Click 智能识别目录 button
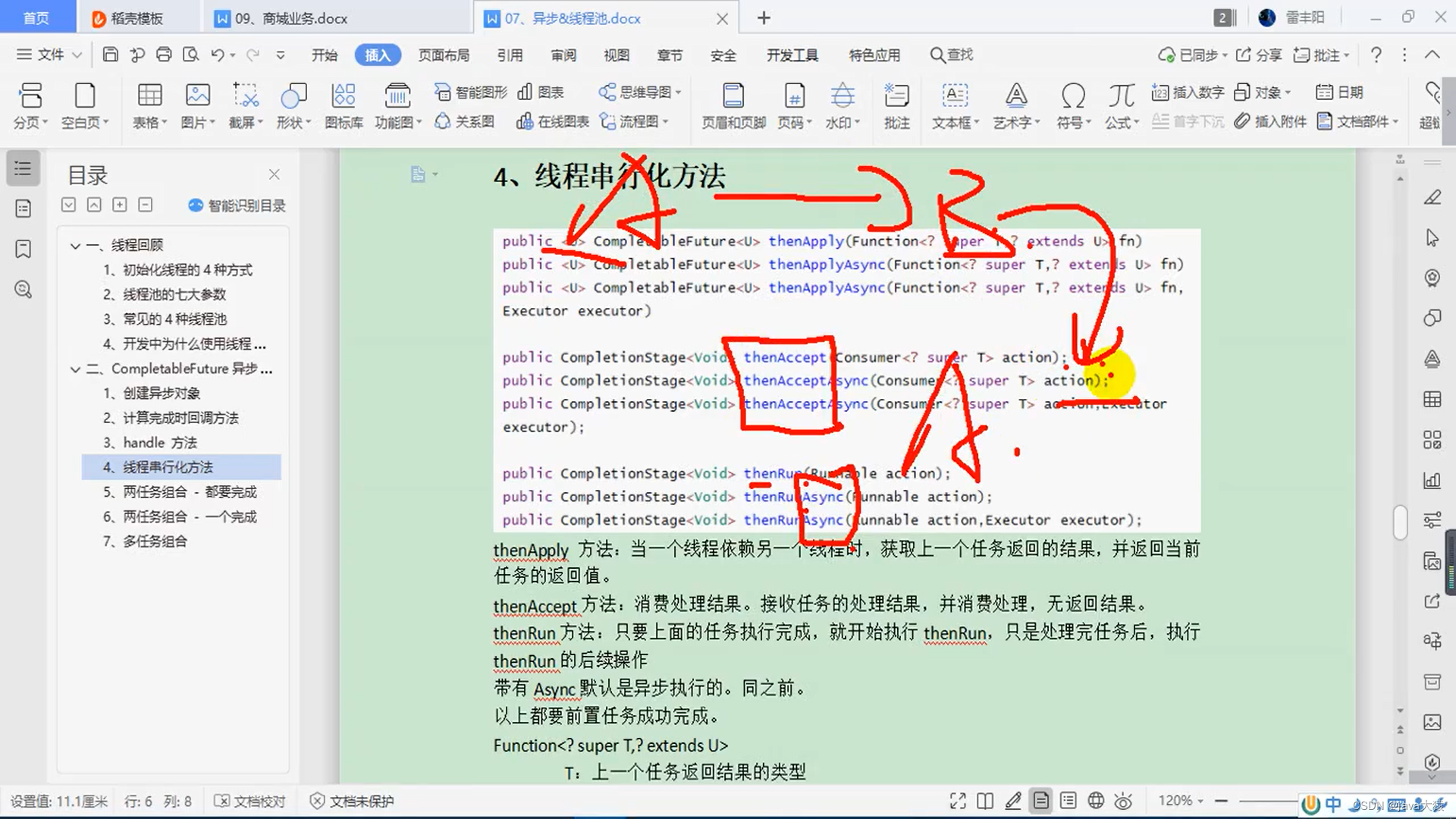The image size is (1456, 819). [237, 206]
